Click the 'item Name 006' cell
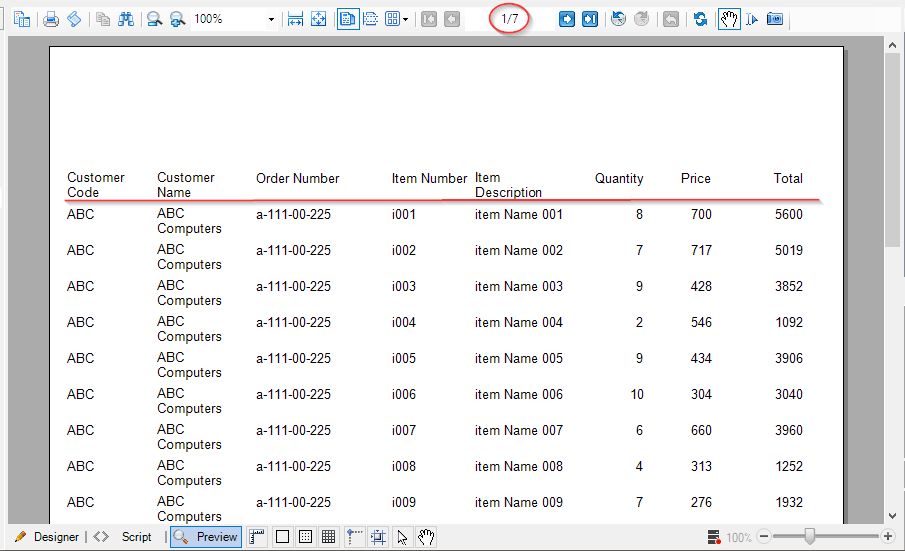Image resolution: width=905 pixels, height=551 pixels. click(x=518, y=394)
